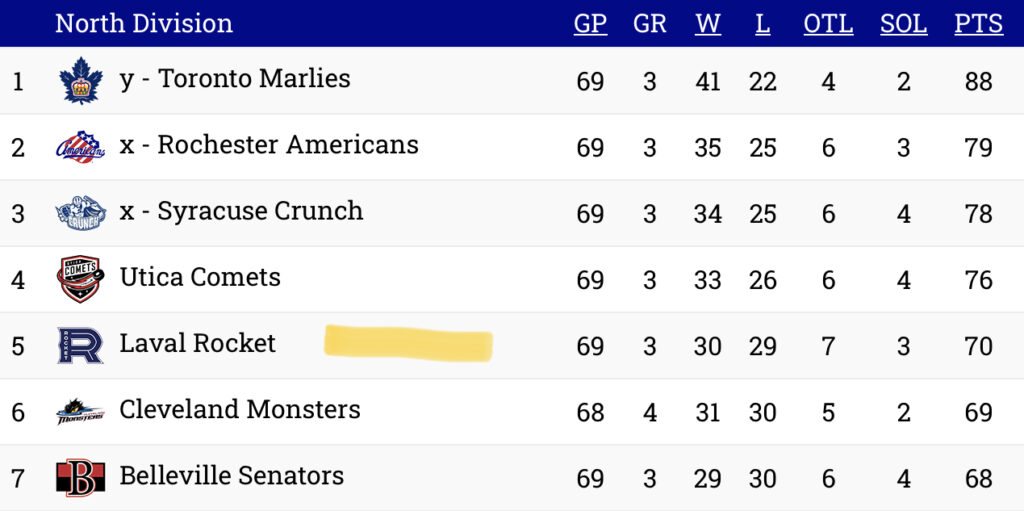Viewport: 1024px width, 511px height.
Task: Open the Utica Comets team name
Action: click(200, 278)
